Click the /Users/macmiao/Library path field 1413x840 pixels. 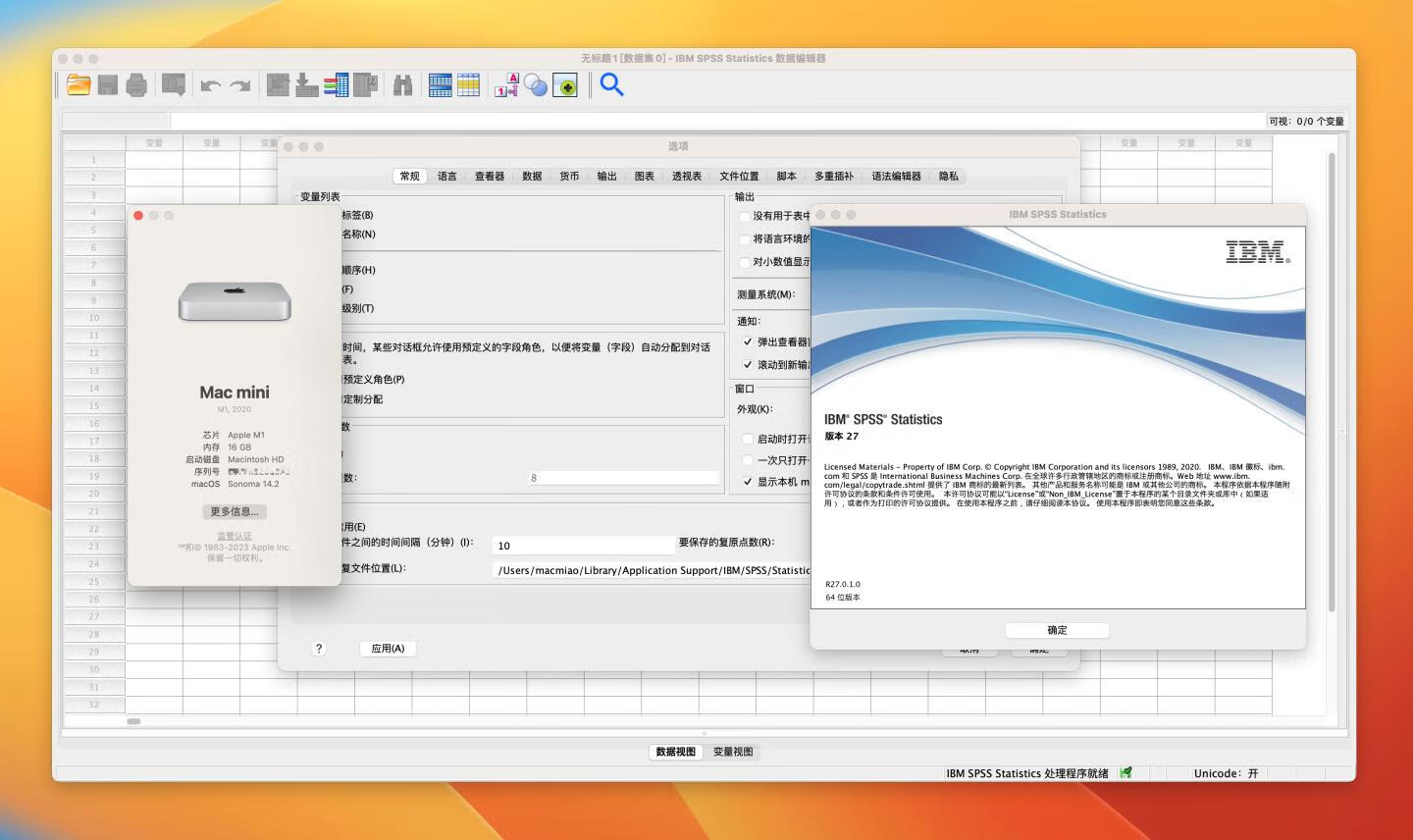(653, 570)
